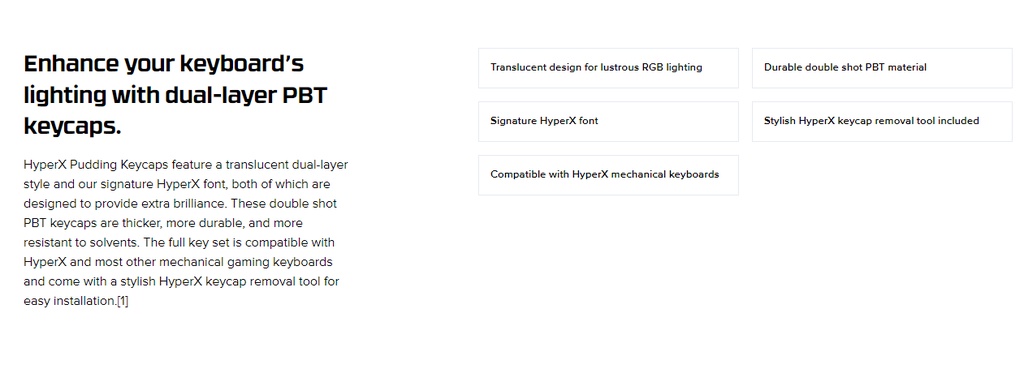This screenshot has height=369, width=1024.
Task: Open the Signature HyperX font feature box
Action: coord(608,121)
